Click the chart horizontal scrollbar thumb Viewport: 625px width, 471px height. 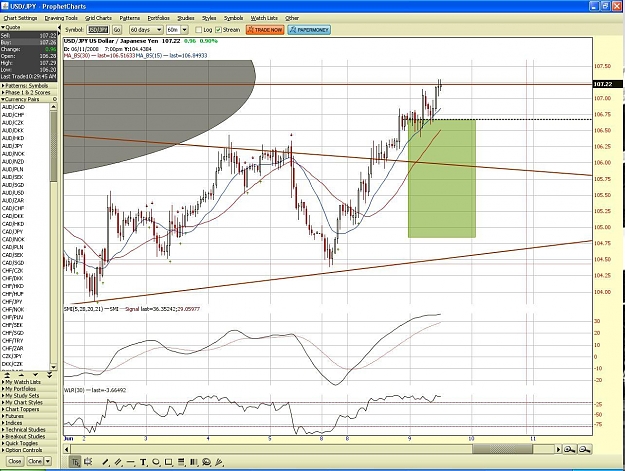coord(502,449)
